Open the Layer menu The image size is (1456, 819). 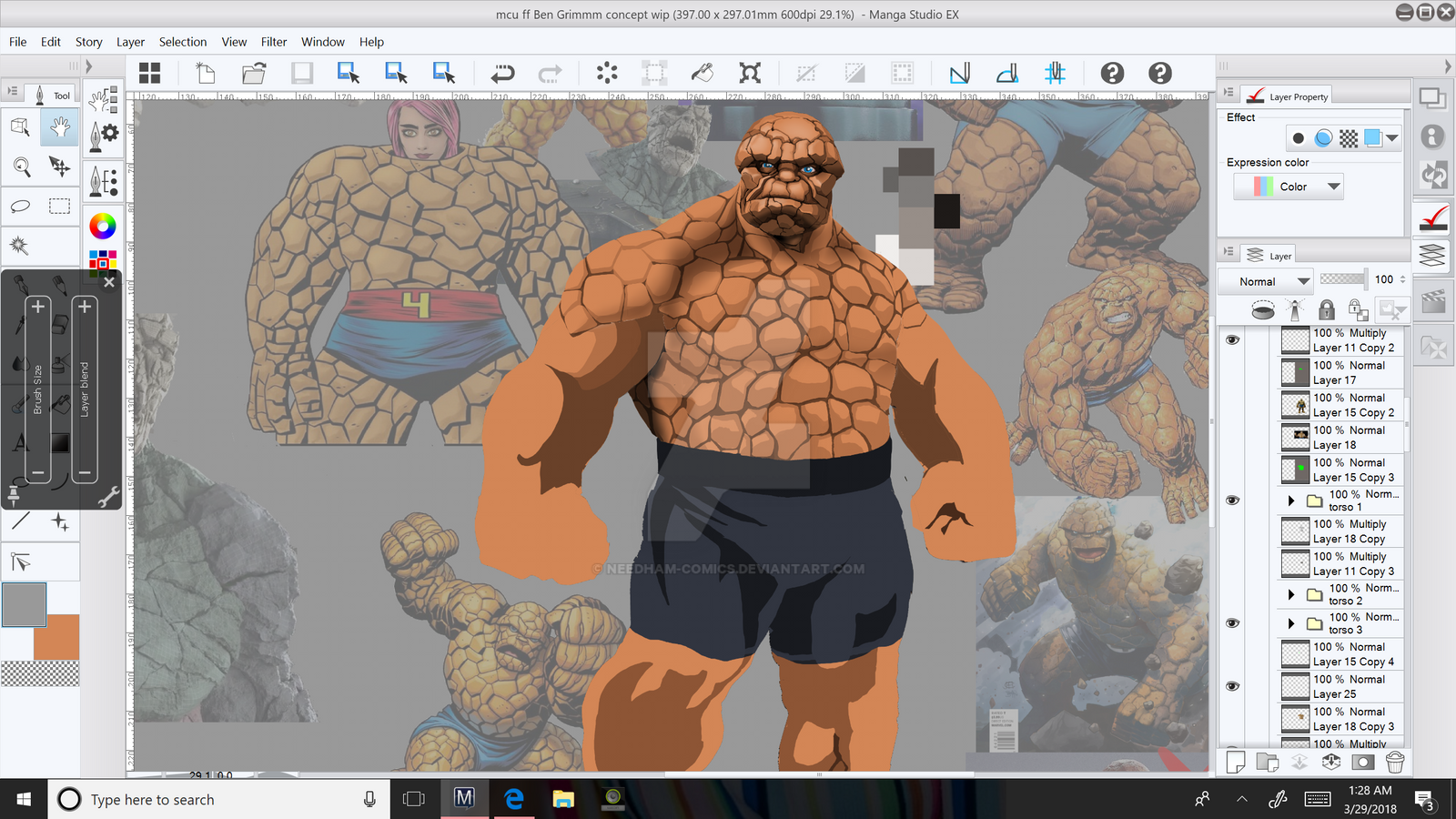[x=130, y=42]
